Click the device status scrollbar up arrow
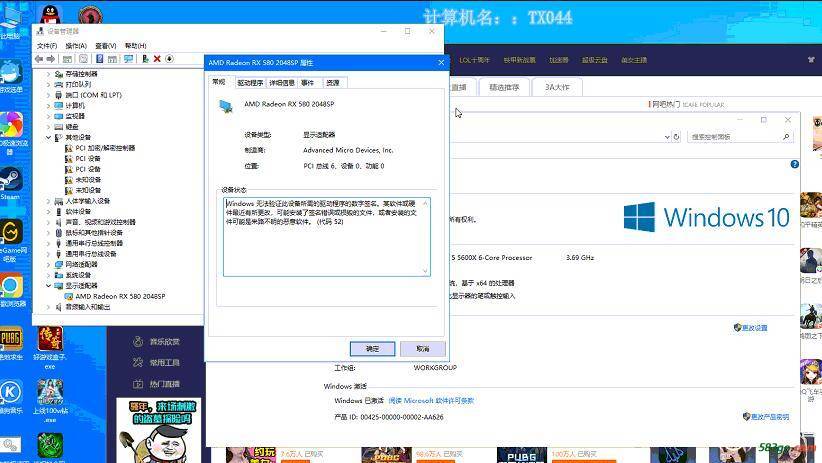822x463 pixels. coord(425,204)
